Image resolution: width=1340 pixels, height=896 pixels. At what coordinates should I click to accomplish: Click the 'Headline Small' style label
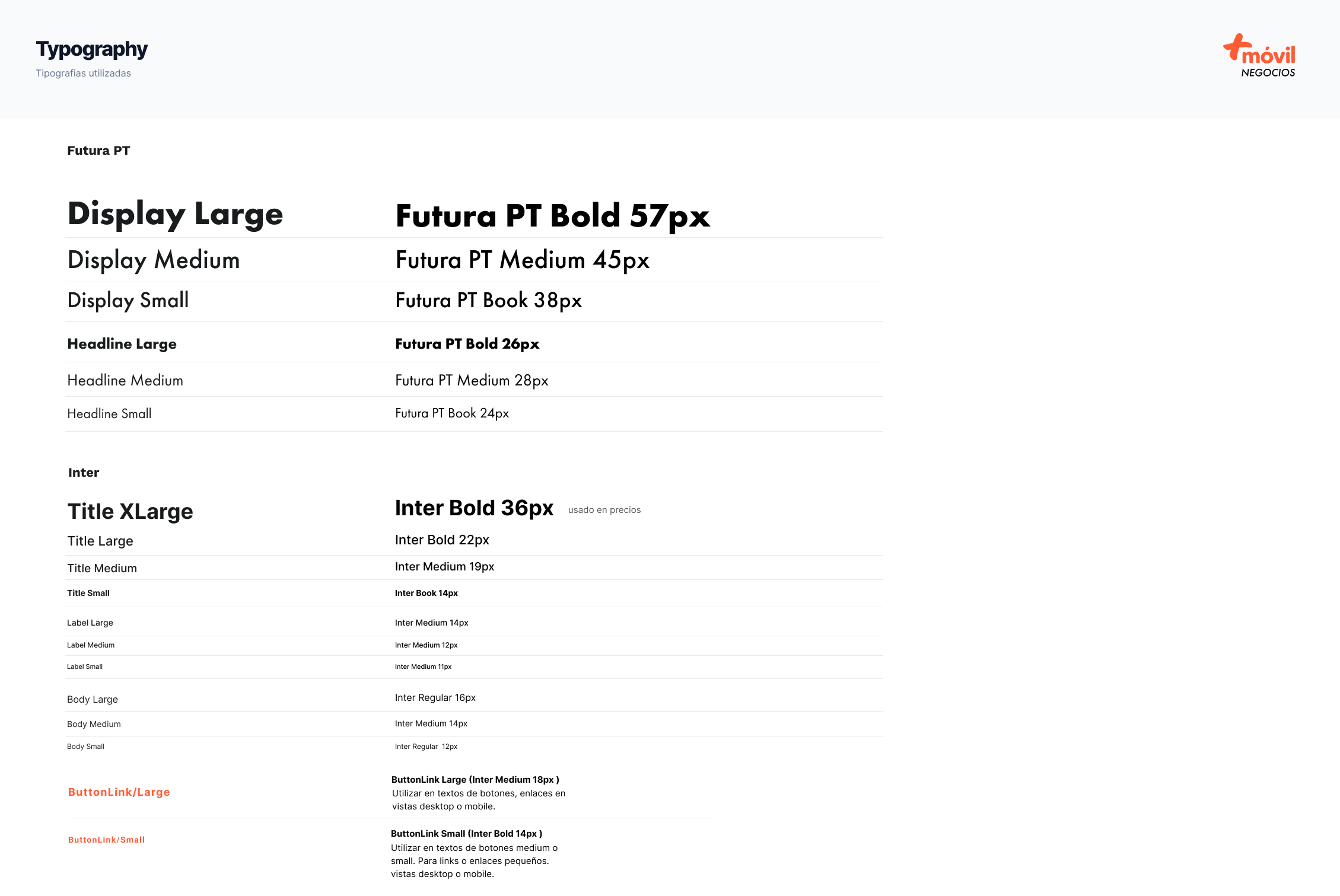tap(109, 414)
